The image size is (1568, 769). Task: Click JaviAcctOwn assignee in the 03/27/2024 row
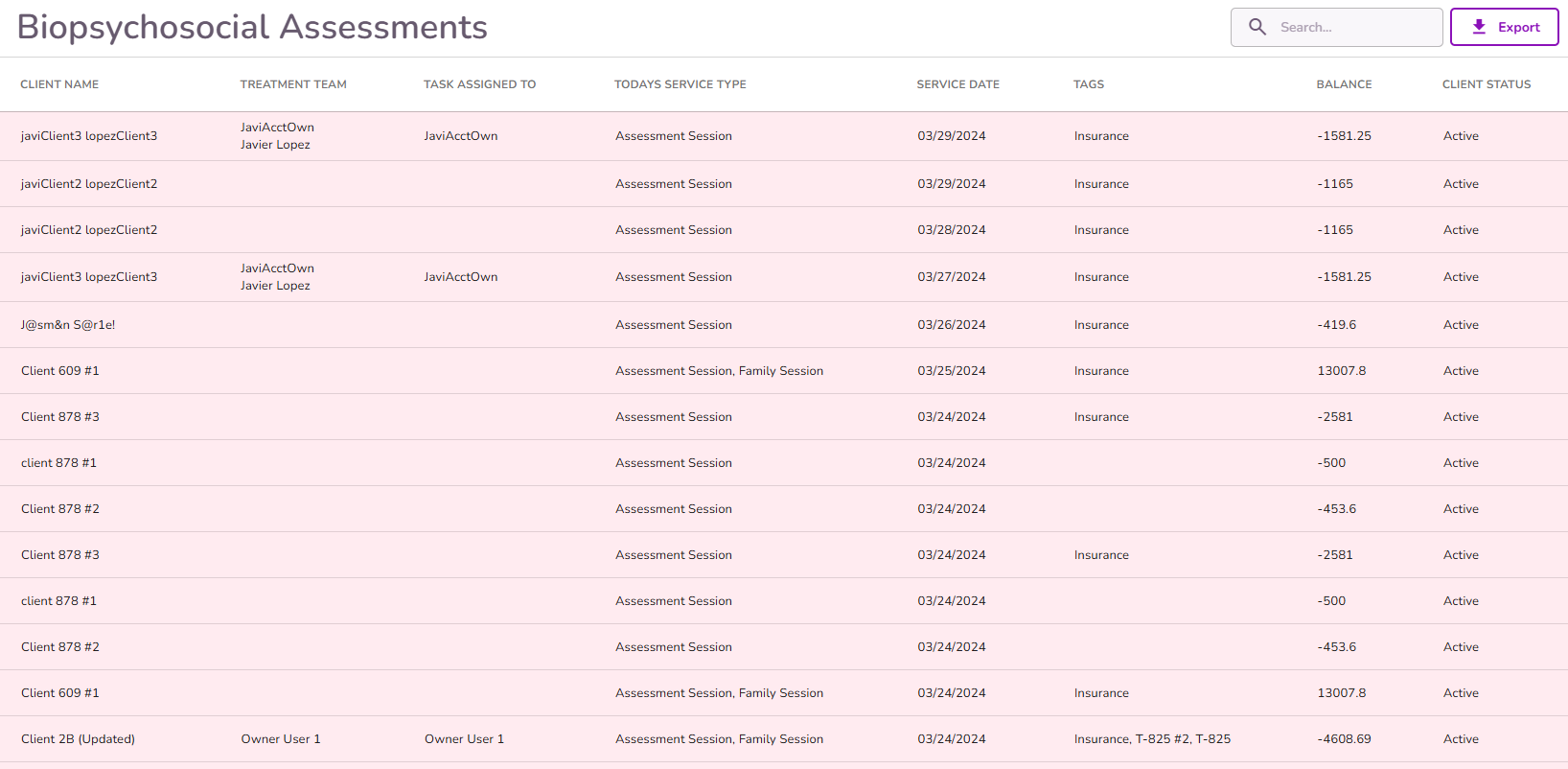pyautogui.click(x=461, y=277)
